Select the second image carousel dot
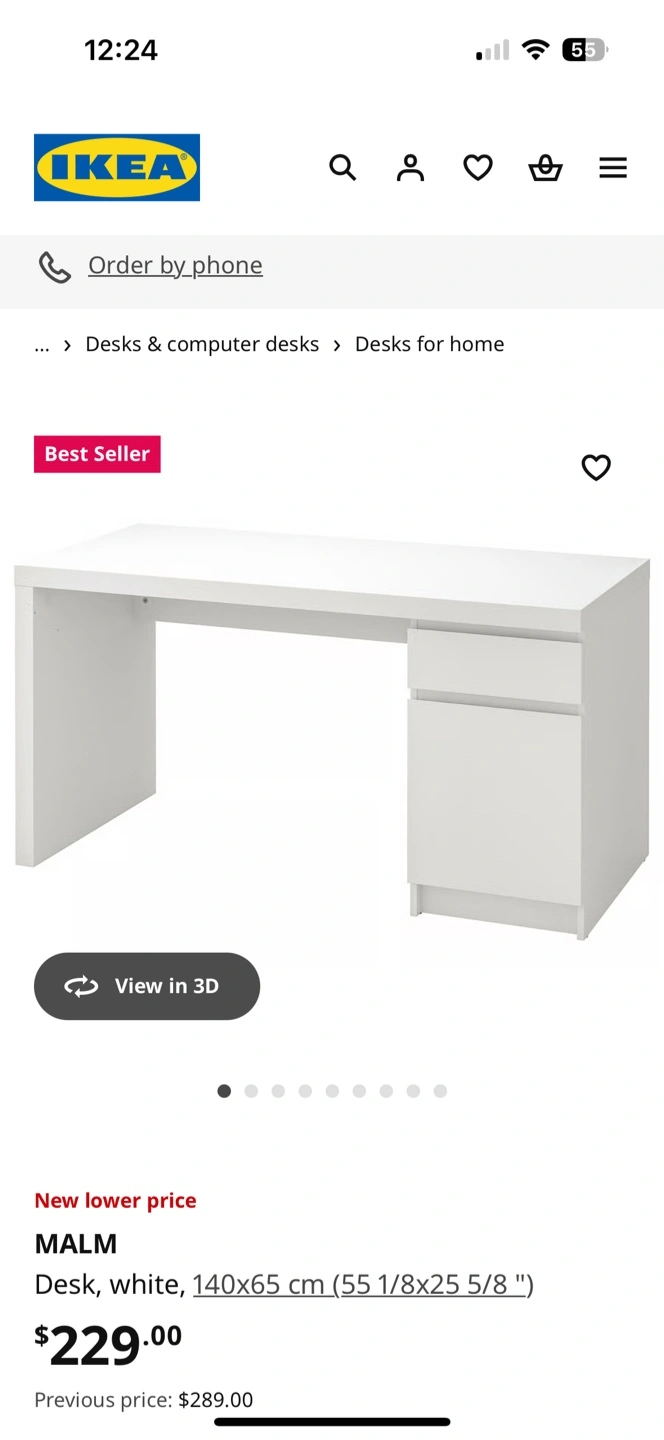This screenshot has height=1440, width=664. 251,1091
